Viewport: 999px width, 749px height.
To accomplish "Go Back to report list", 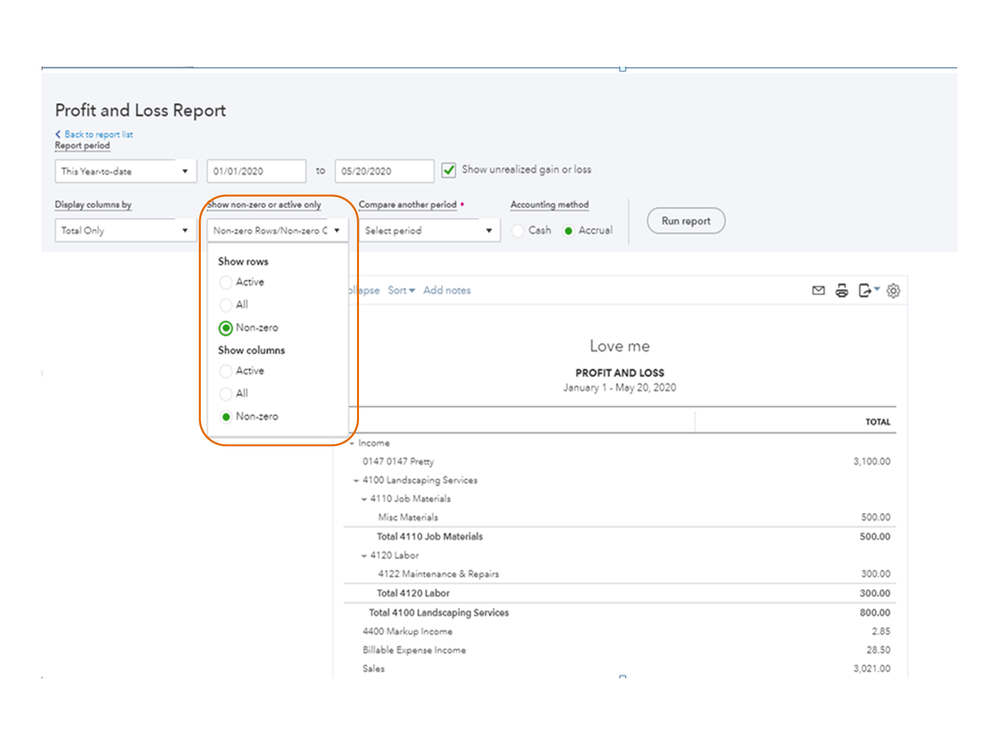I will tap(97, 134).
